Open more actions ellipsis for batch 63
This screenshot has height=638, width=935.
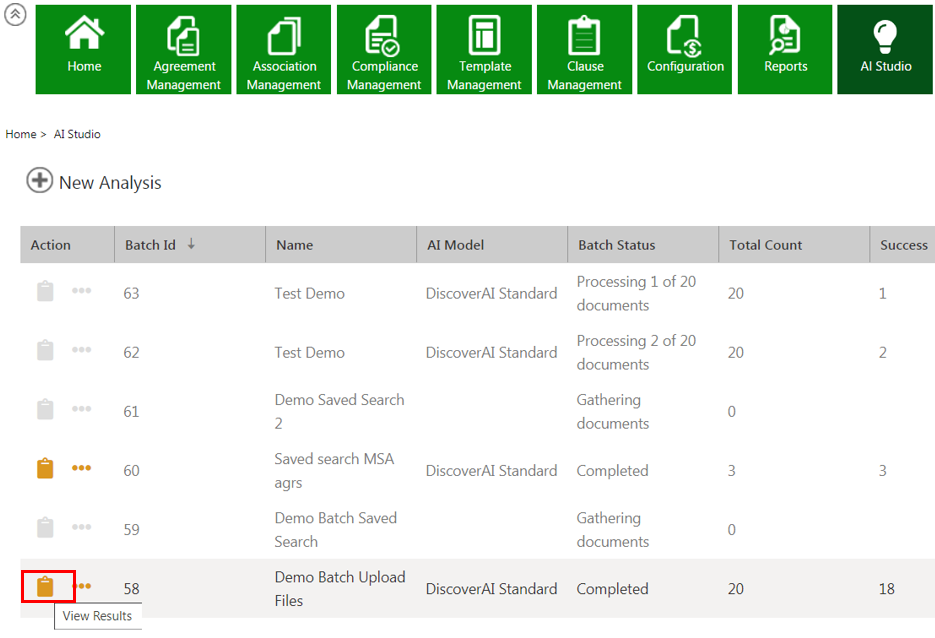click(x=82, y=291)
